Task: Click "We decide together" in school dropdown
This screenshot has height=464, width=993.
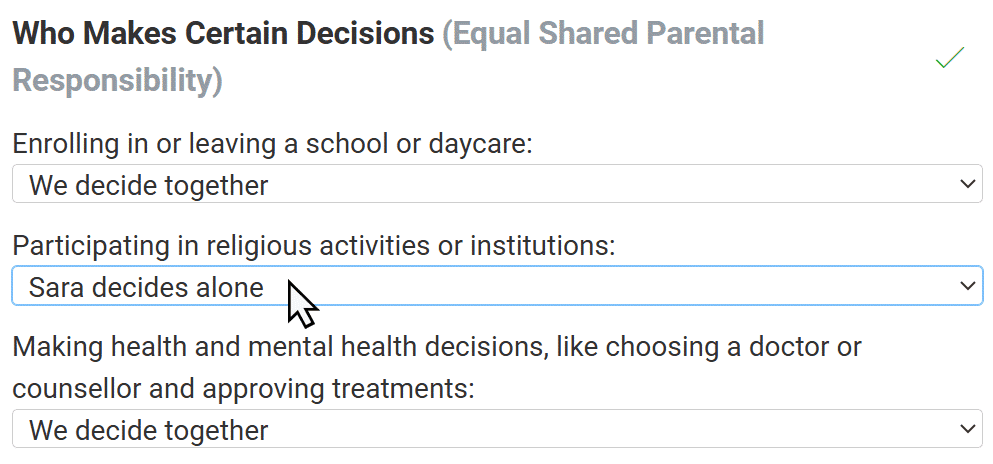Action: tap(148, 185)
